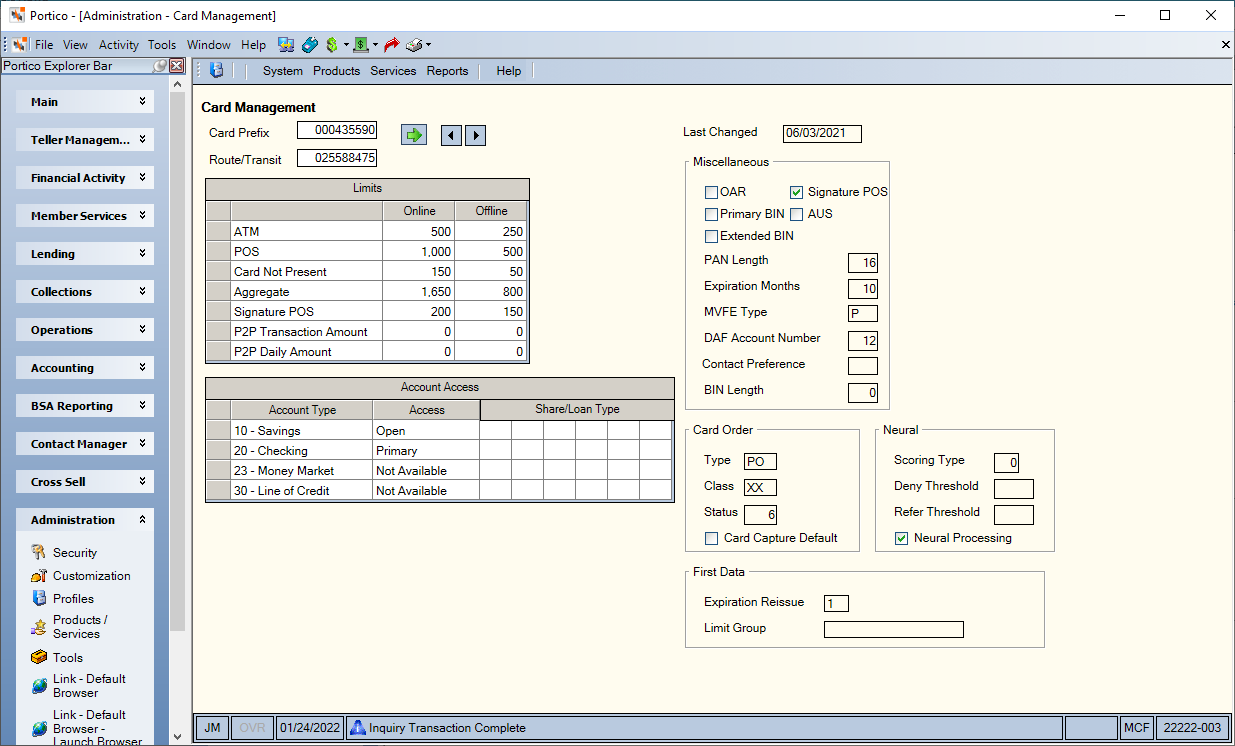Close the Portico Explorer Bar with red X
Image resolution: width=1235 pixels, height=746 pixels.
[x=177, y=66]
